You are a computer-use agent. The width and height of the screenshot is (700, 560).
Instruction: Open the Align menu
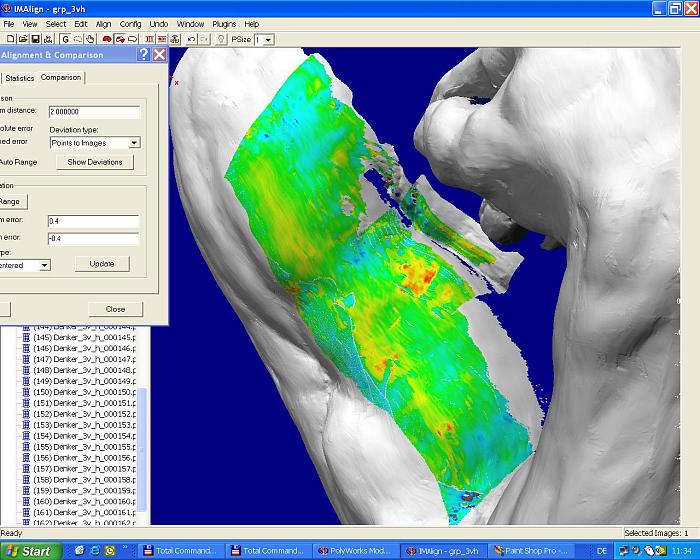[x=103, y=23]
